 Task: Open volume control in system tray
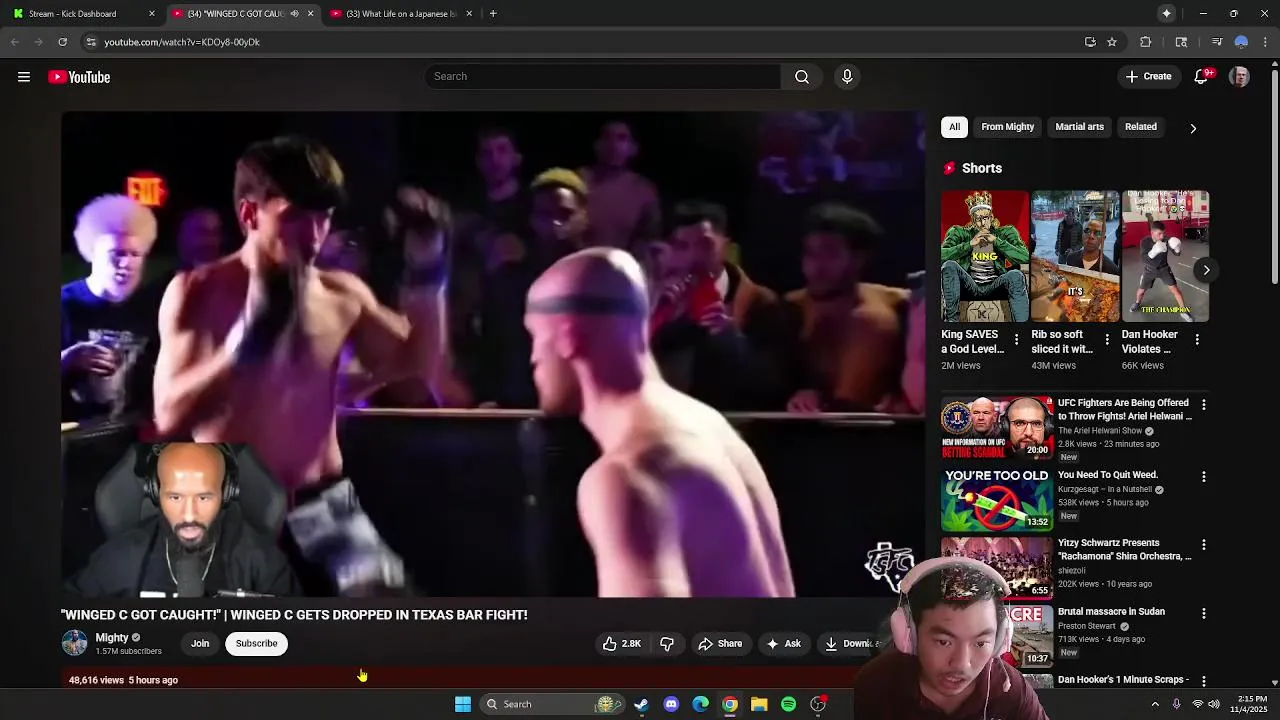click(x=1214, y=704)
